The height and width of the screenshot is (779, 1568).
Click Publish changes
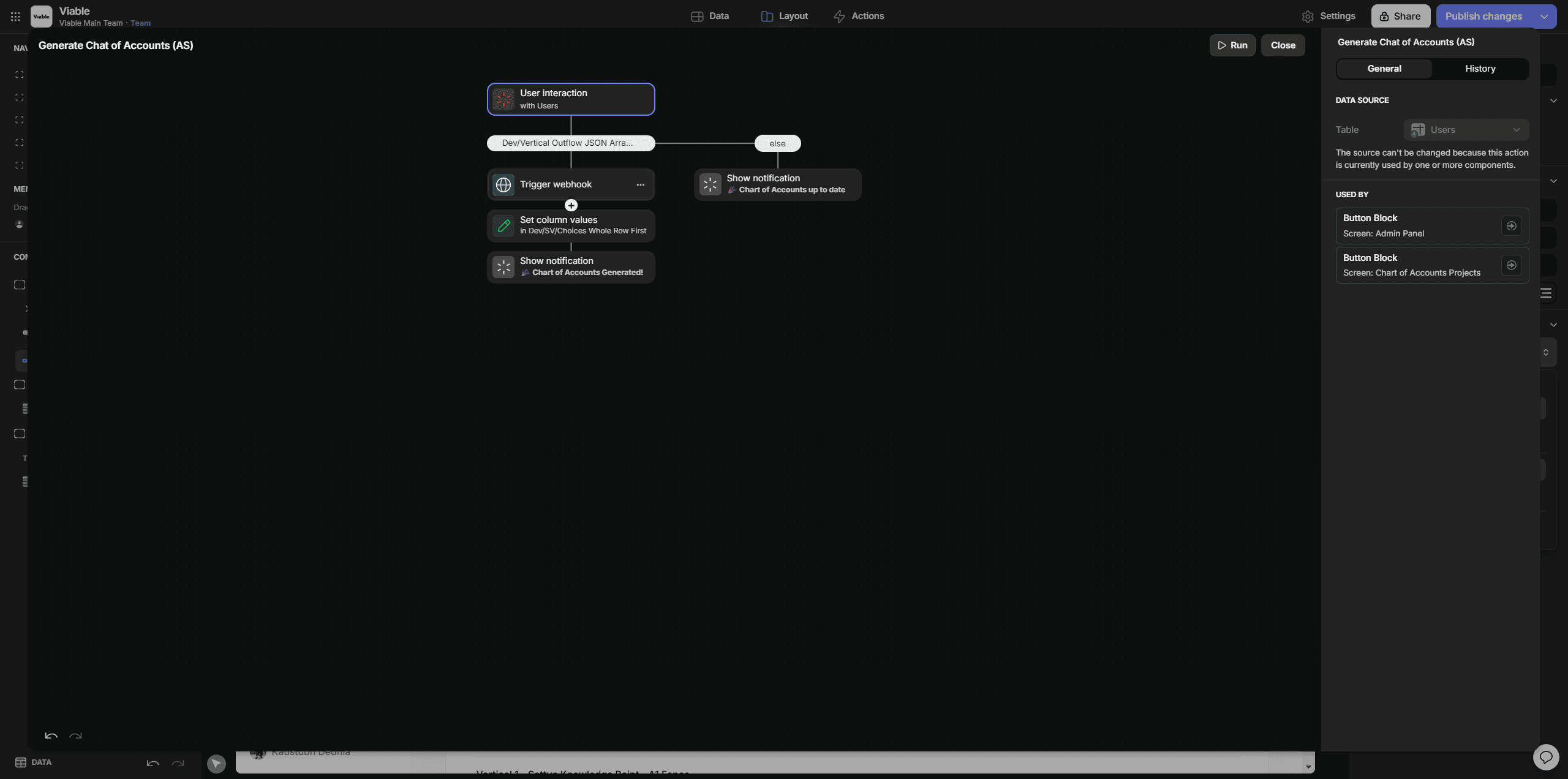[x=1483, y=17]
